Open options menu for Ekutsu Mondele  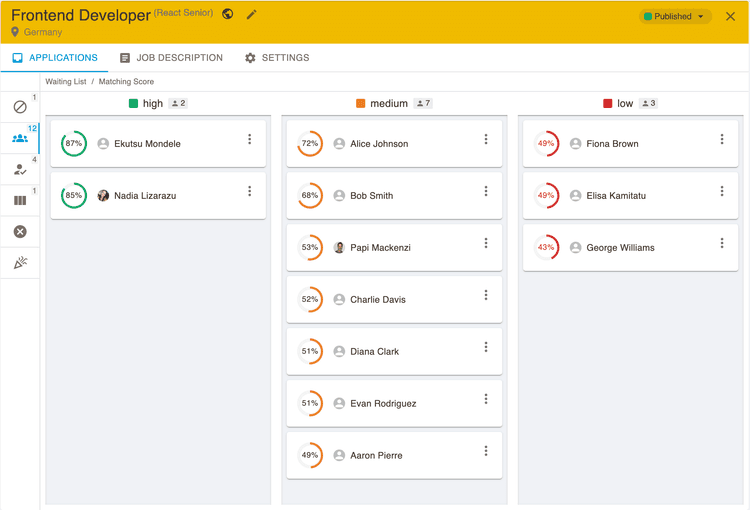pyautogui.click(x=250, y=140)
